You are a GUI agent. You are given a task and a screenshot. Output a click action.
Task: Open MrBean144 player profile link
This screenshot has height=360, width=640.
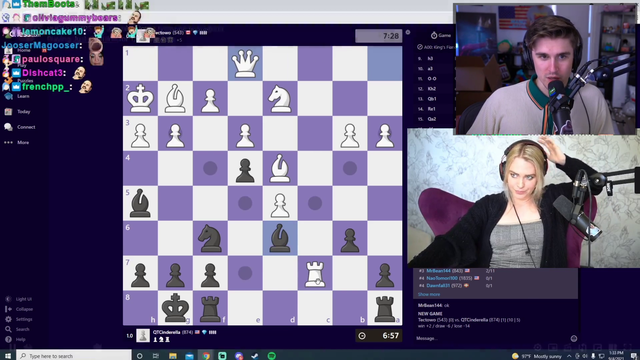tap(438, 271)
